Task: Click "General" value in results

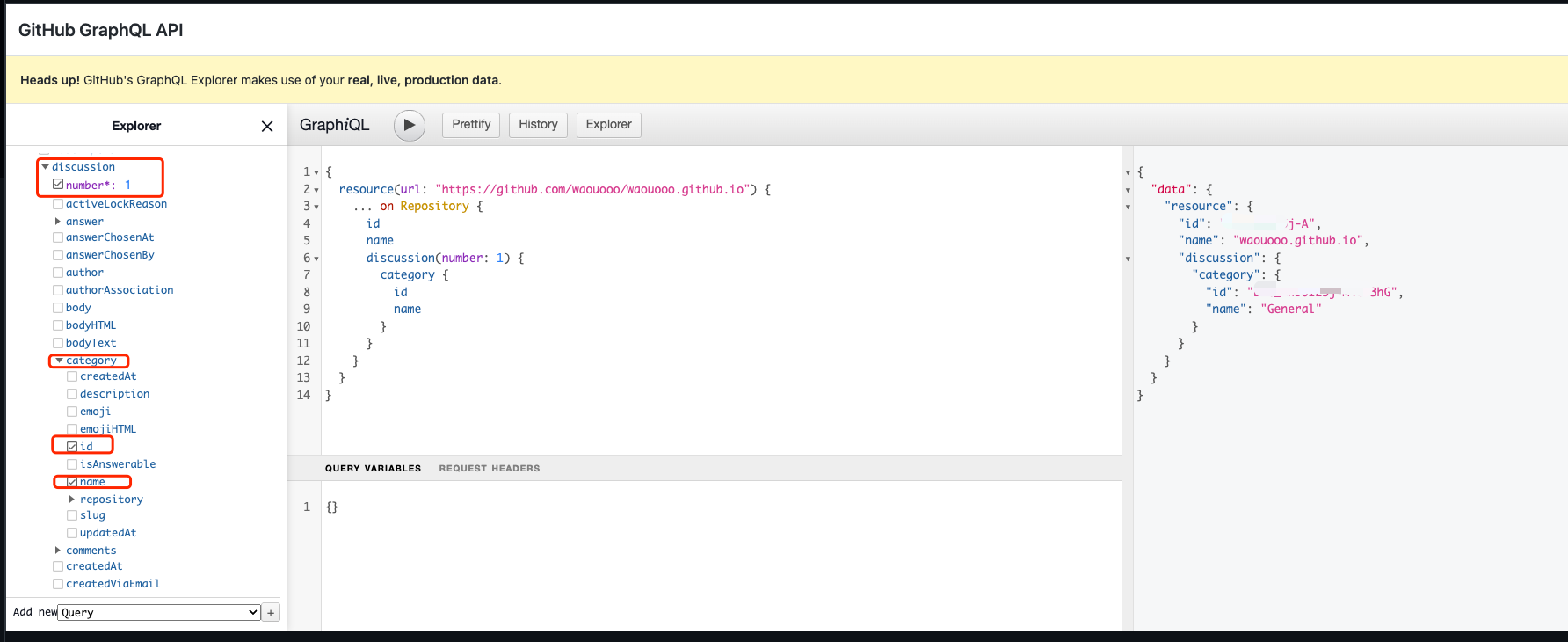Action: tap(1291, 310)
